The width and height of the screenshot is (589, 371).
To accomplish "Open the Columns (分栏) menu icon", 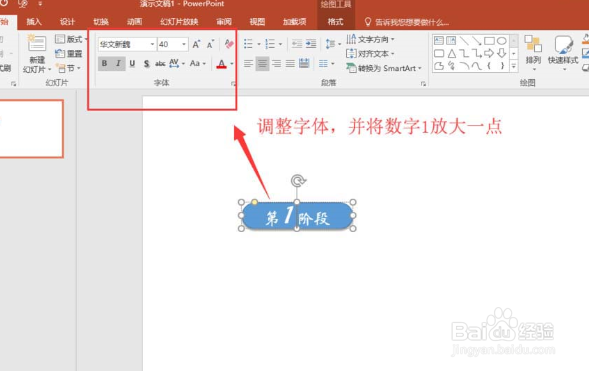I will (x=326, y=63).
